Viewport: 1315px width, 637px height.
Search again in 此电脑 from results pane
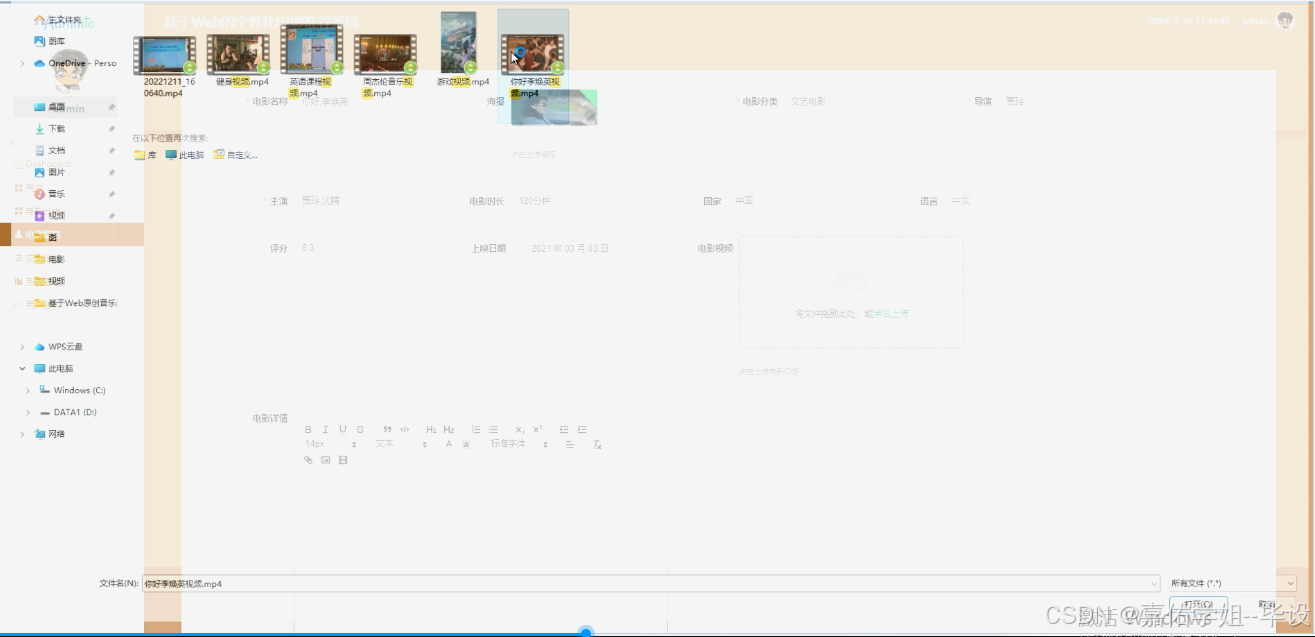tap(185, 155)
